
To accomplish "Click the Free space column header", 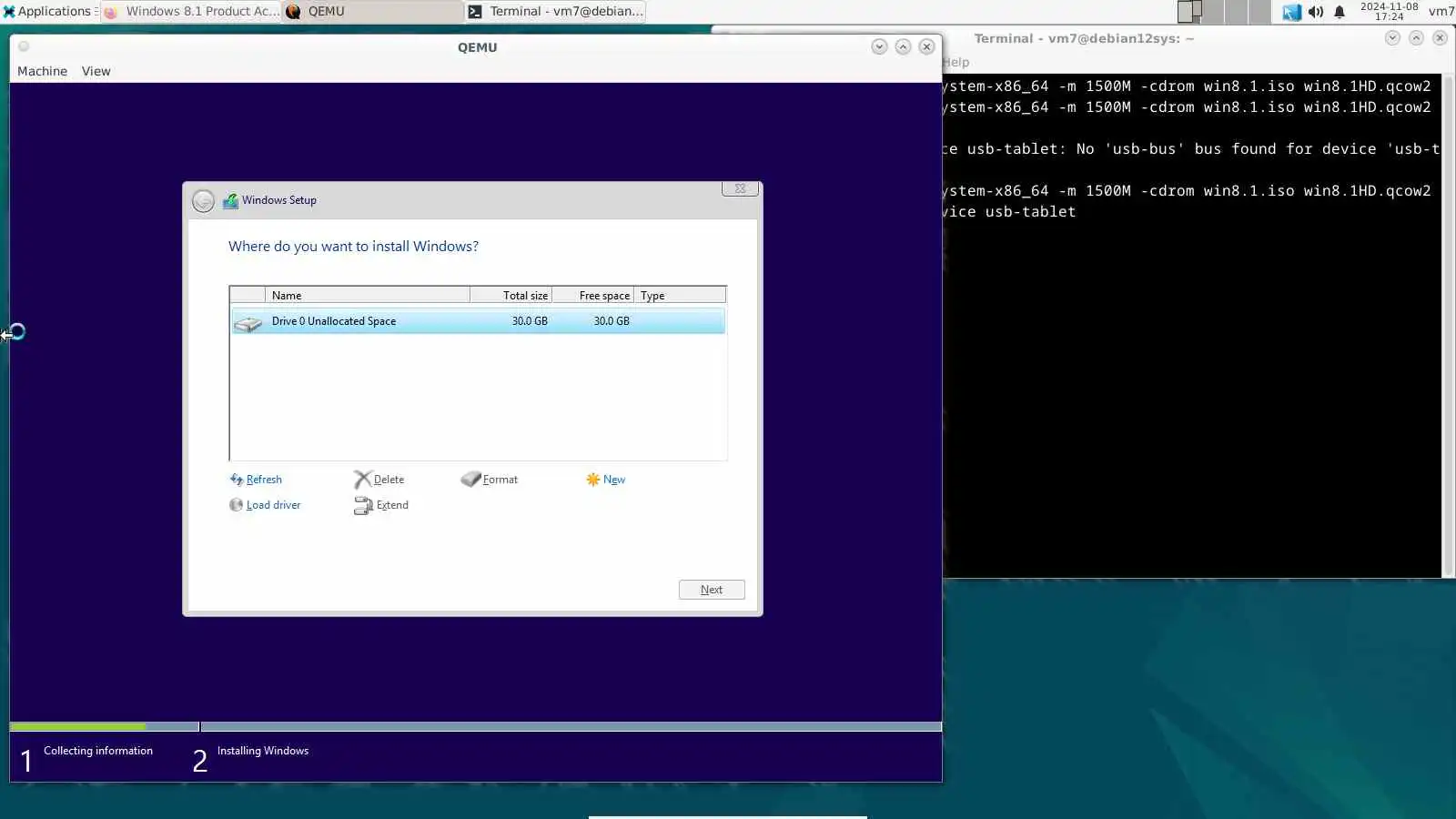I will [x=593, y=295].
